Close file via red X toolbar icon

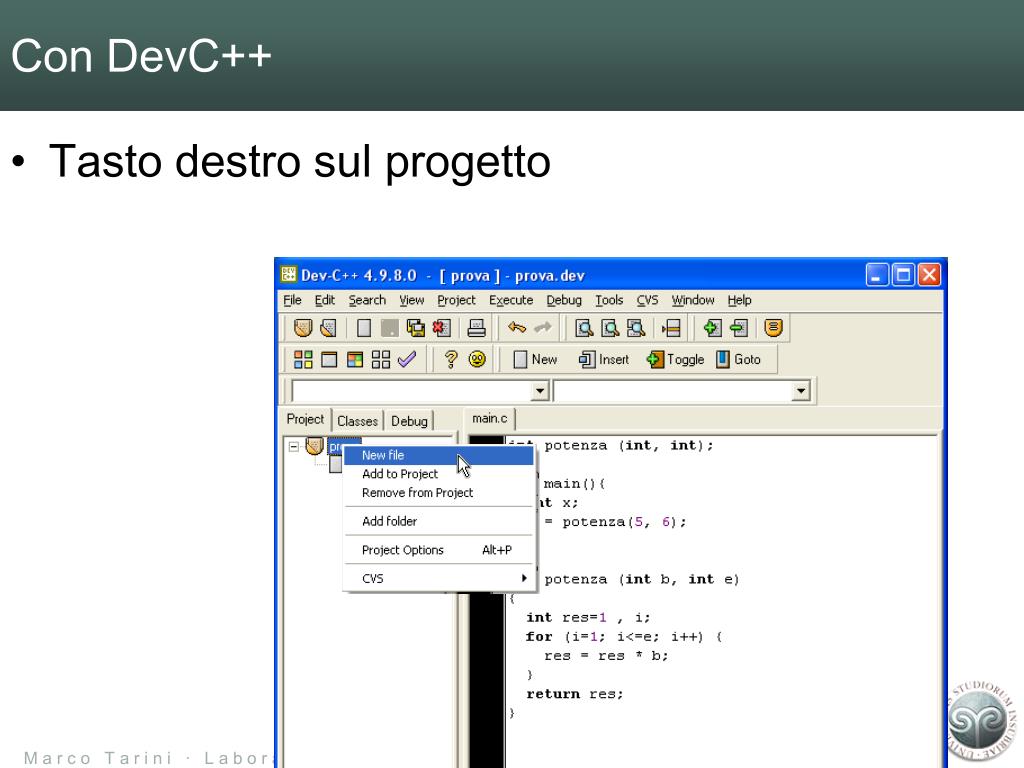pos(441,328)
